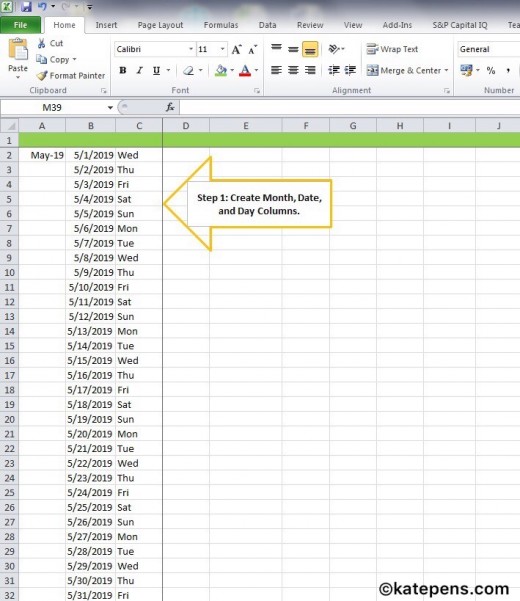Image resolution: width=520 pixels, height=601 pixels.
Task: Click Wrap Text button
Action: pyautogui.click(x=392, y=49)
